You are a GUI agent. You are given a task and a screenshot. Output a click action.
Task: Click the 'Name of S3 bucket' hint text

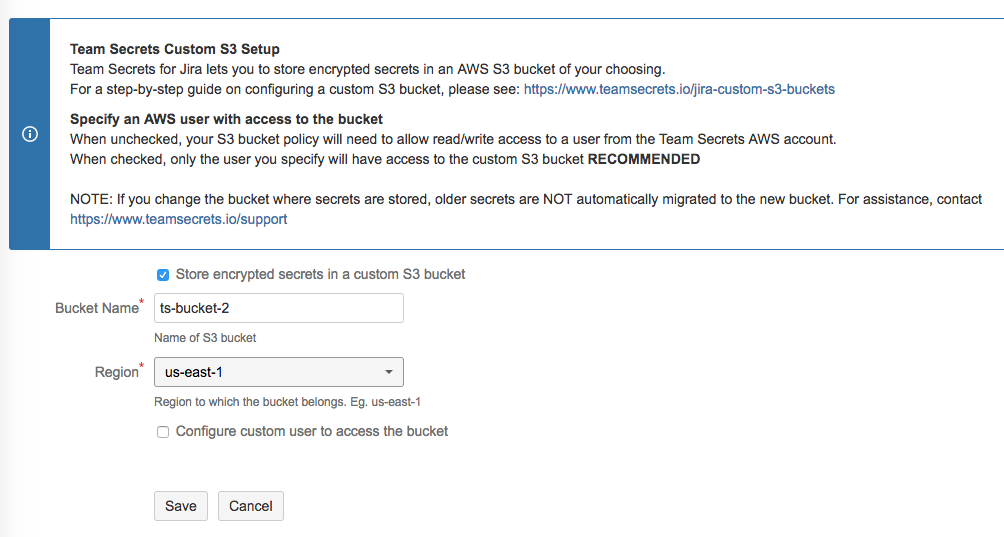[x=205, y=337]
